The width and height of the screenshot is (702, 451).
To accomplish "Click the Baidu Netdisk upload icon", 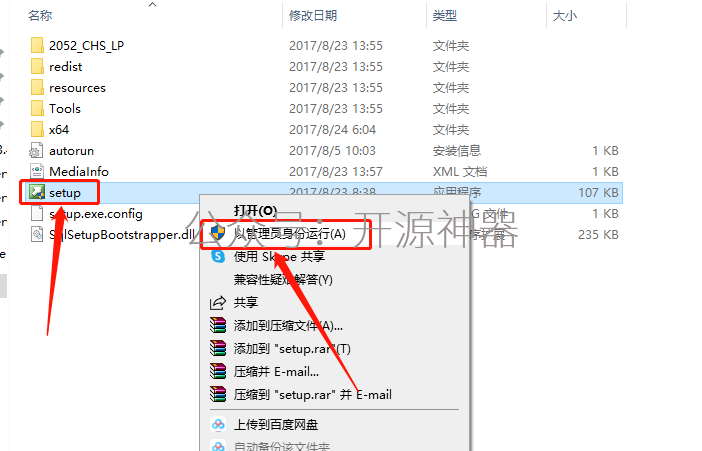I will (218, 424).
